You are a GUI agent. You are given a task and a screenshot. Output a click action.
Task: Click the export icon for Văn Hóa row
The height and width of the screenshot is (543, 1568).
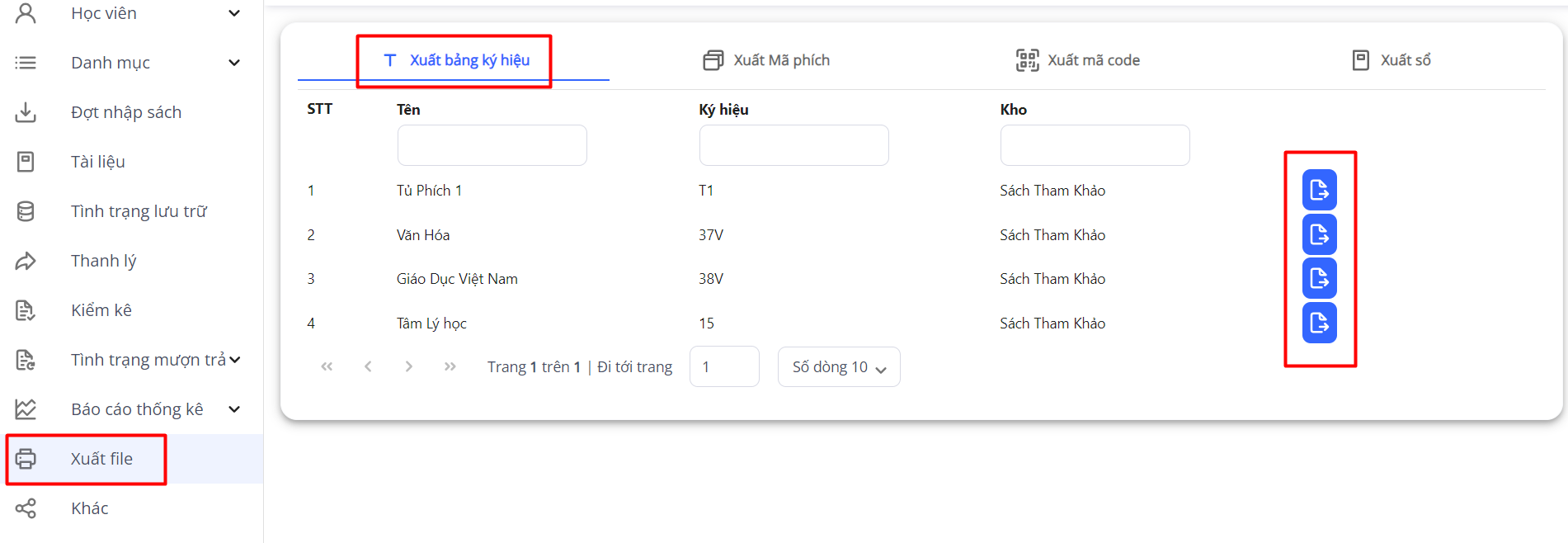pos(1319,235)
